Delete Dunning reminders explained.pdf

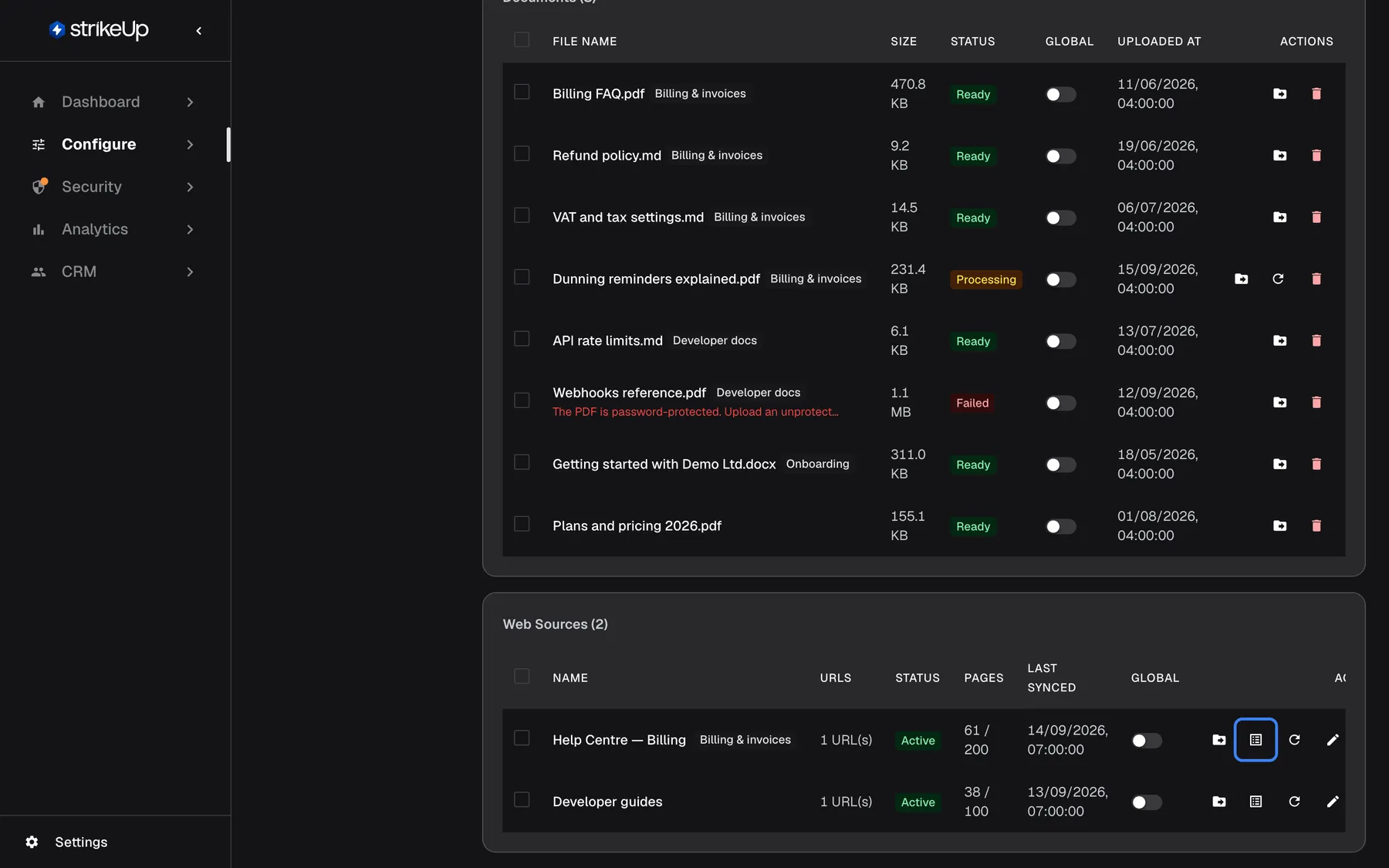(1316, 279)
